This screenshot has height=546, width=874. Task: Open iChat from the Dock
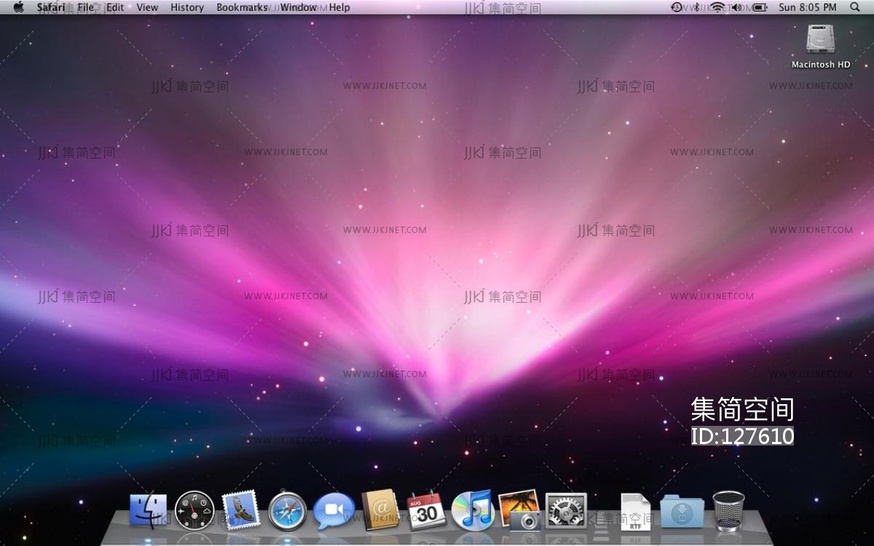(x=333, y=510)
